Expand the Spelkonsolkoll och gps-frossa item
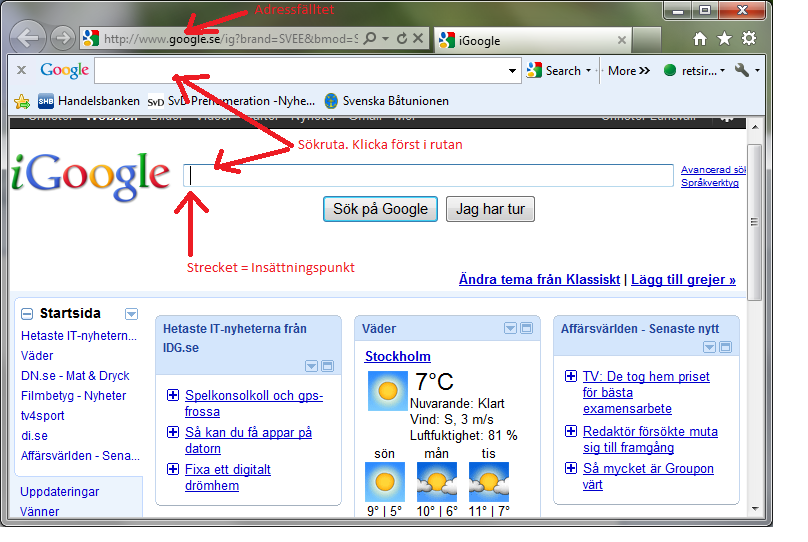Screen dimensions: 808x542 [x=173, y=395]
